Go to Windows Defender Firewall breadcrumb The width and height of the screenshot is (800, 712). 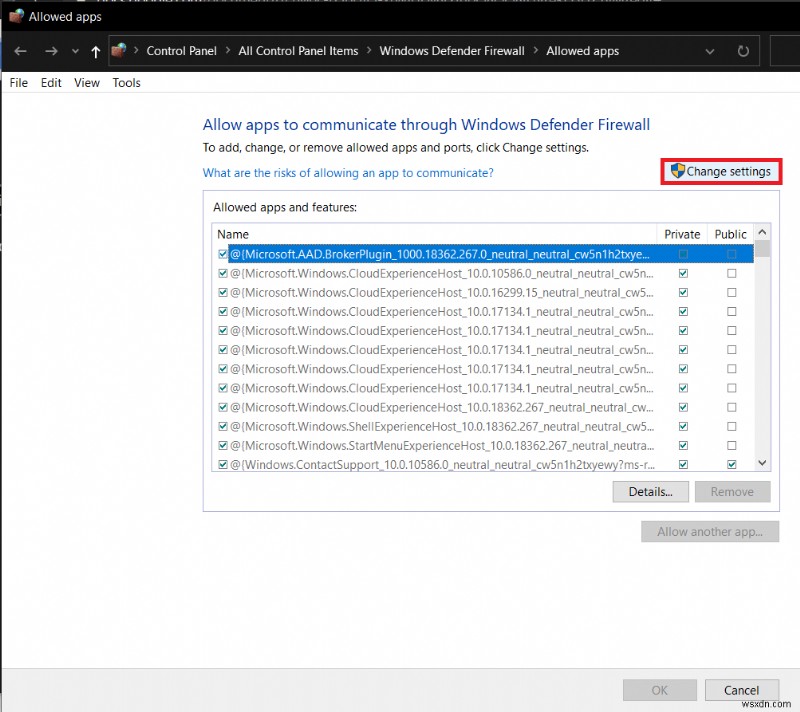click(452, 51)
